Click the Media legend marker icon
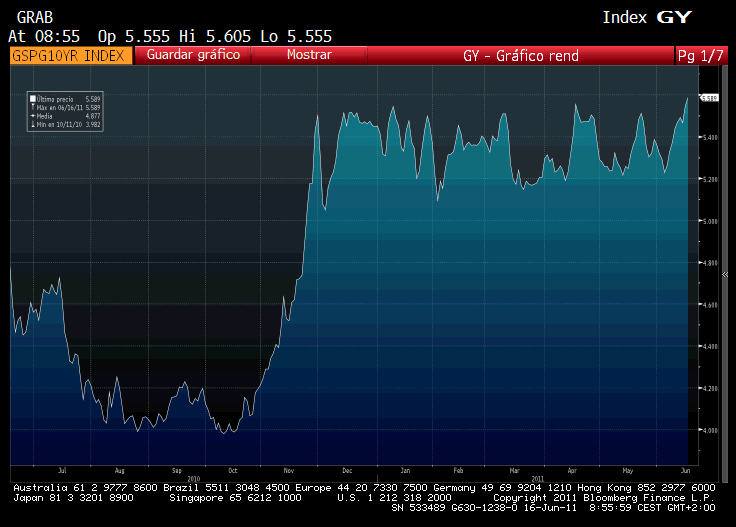Viewport: 736px width, 527px height. [33, 116]
